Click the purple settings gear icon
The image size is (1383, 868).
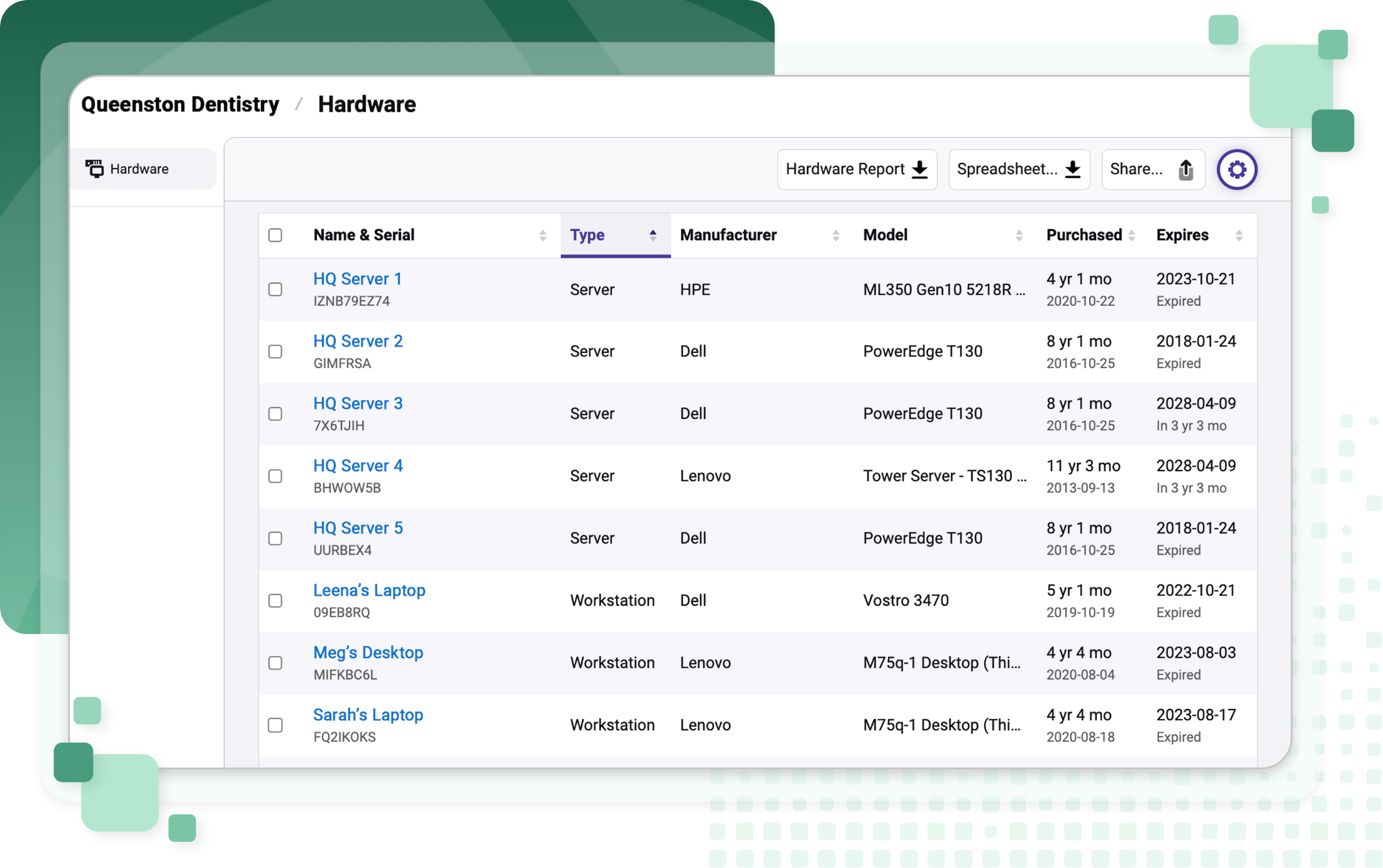[x=1236, y=169]
